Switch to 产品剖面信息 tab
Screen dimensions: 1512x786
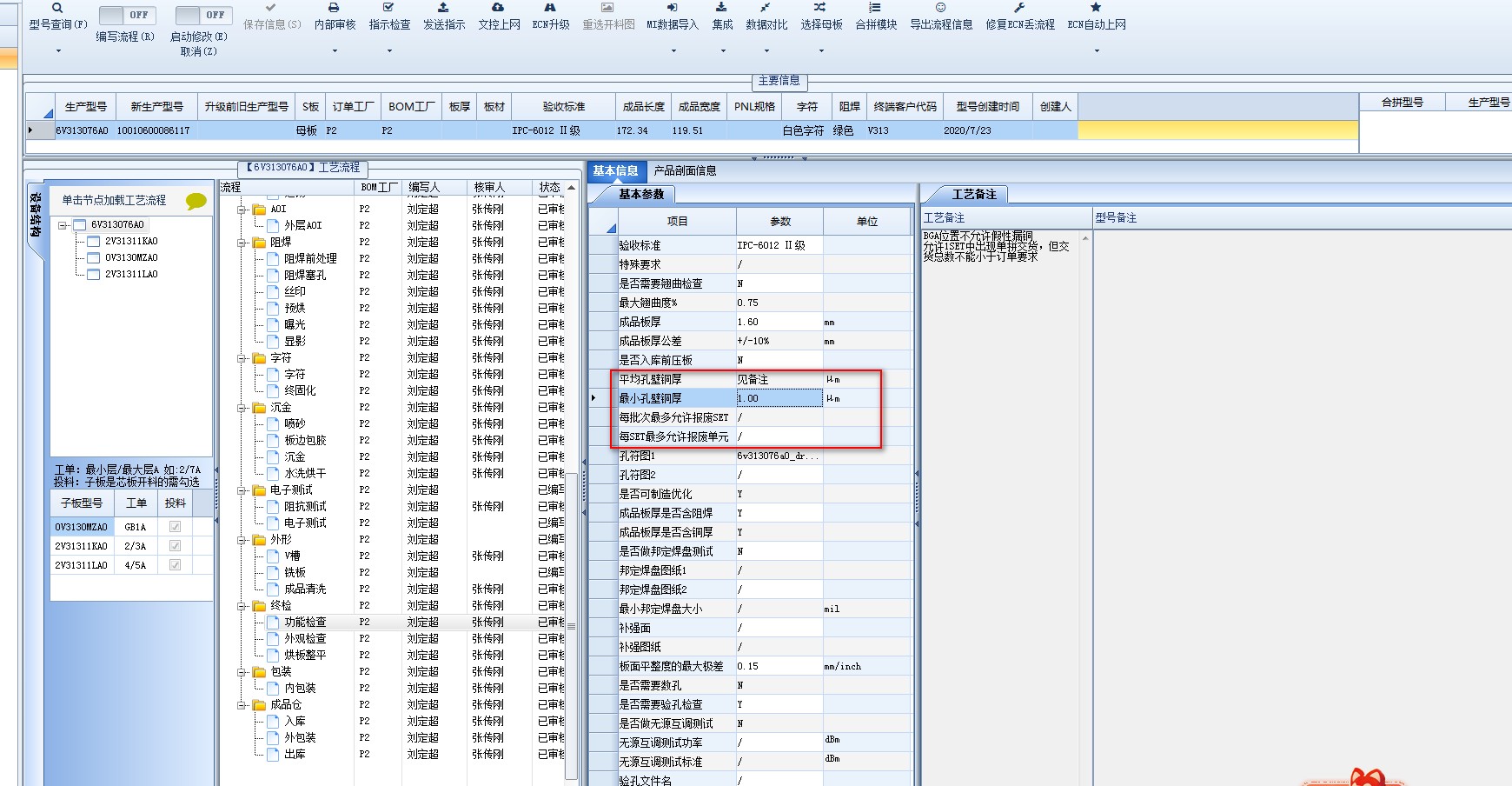pyautogui.click(x=686, y=171)
